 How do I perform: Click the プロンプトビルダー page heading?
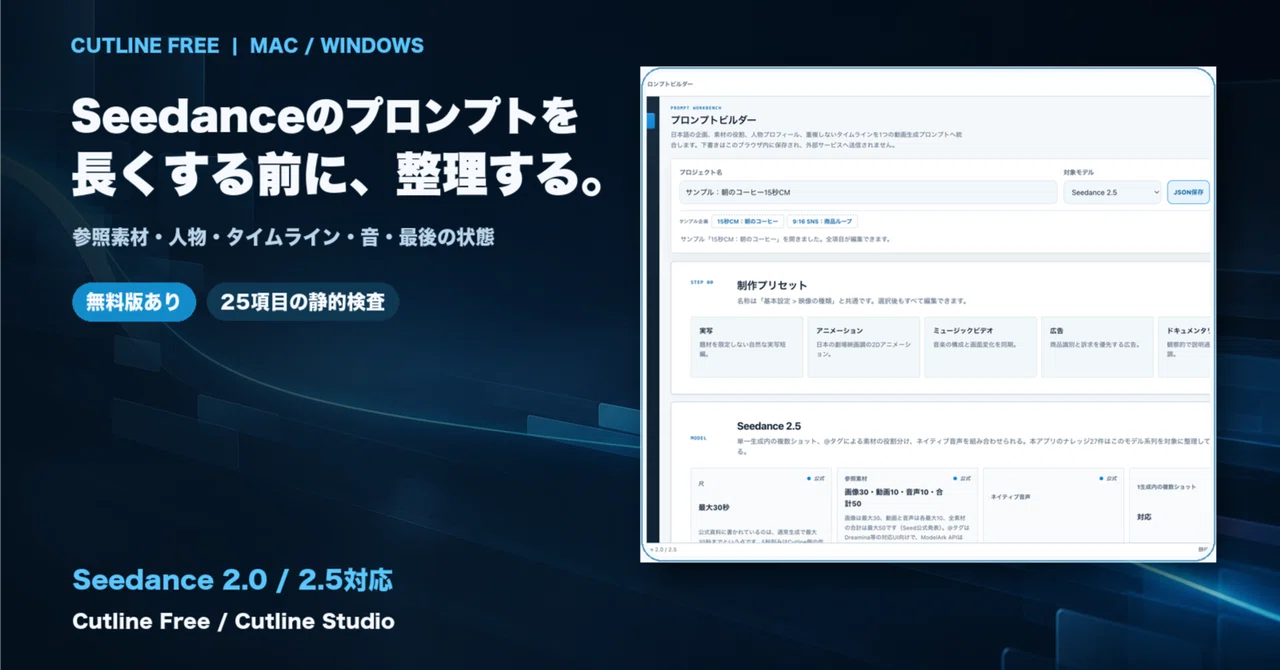pos(713,120)
